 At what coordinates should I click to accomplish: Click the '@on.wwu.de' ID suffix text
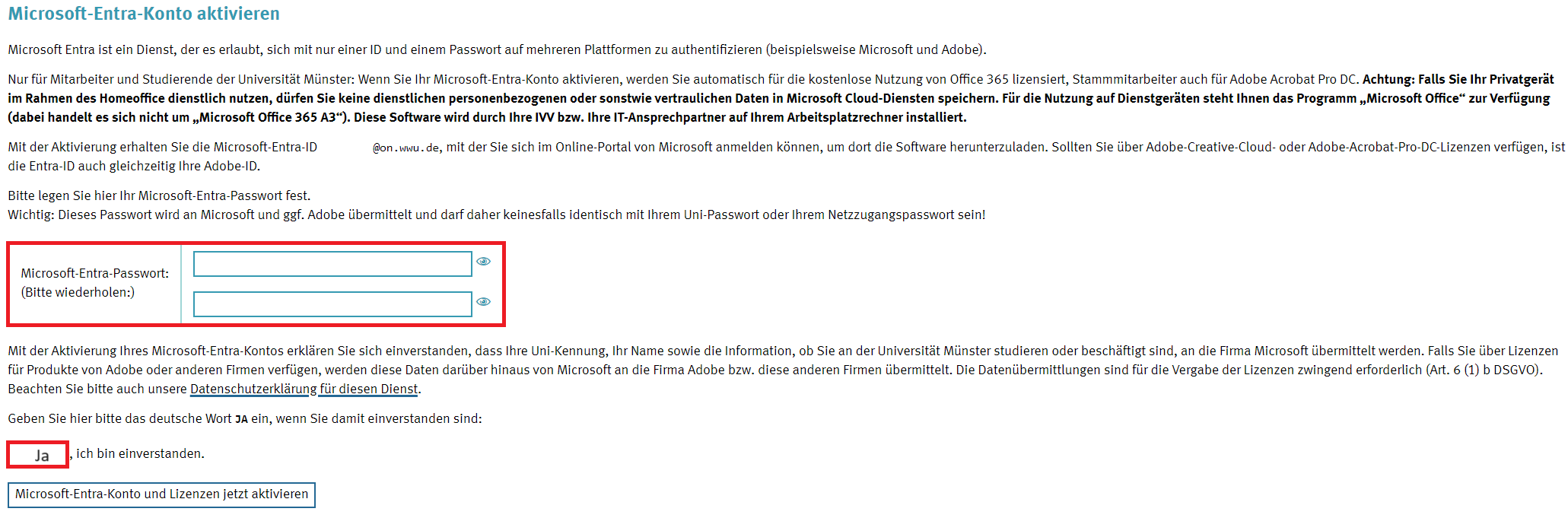click(x=406, y=148)
